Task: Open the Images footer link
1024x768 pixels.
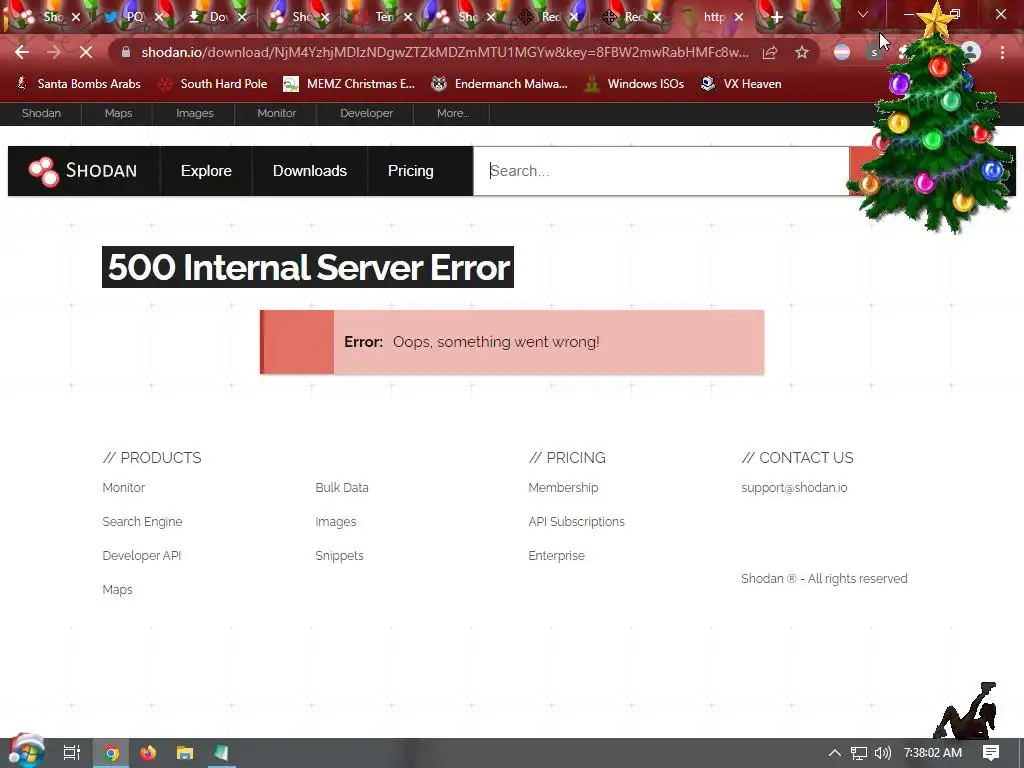Action: click(x=336, y=522)
